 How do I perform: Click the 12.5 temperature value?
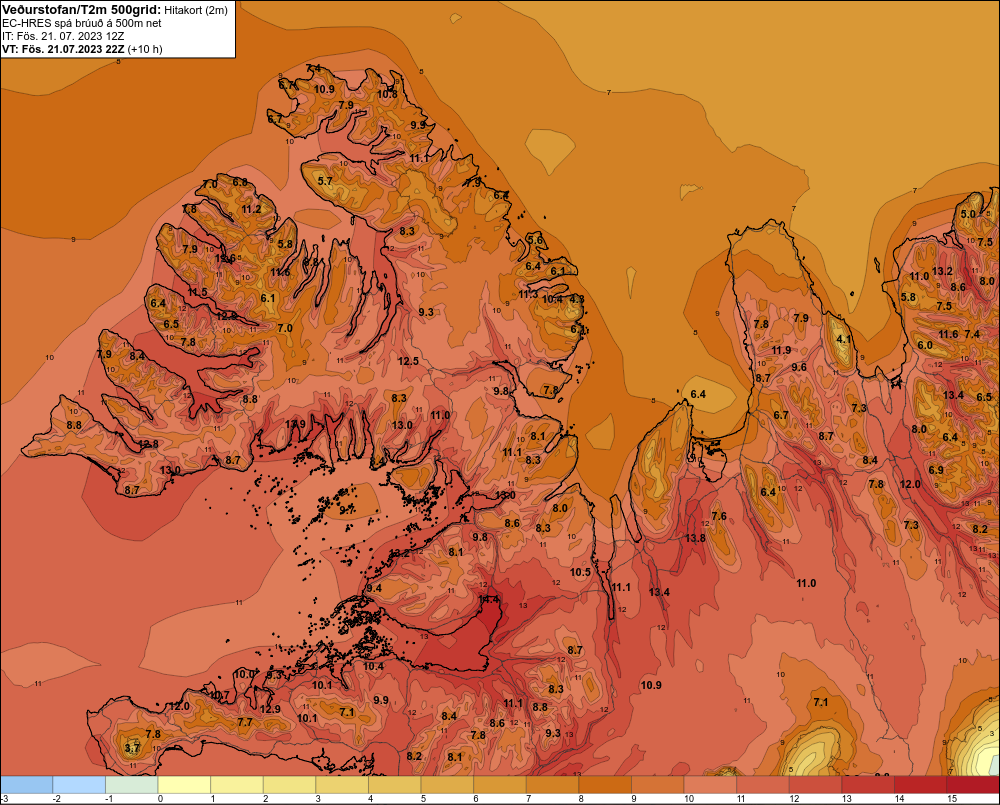coord(408,361)
